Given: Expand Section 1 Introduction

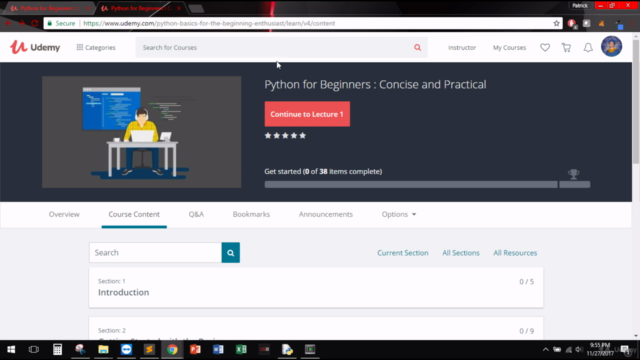Looking at the screenshot, I should point(316,287).
